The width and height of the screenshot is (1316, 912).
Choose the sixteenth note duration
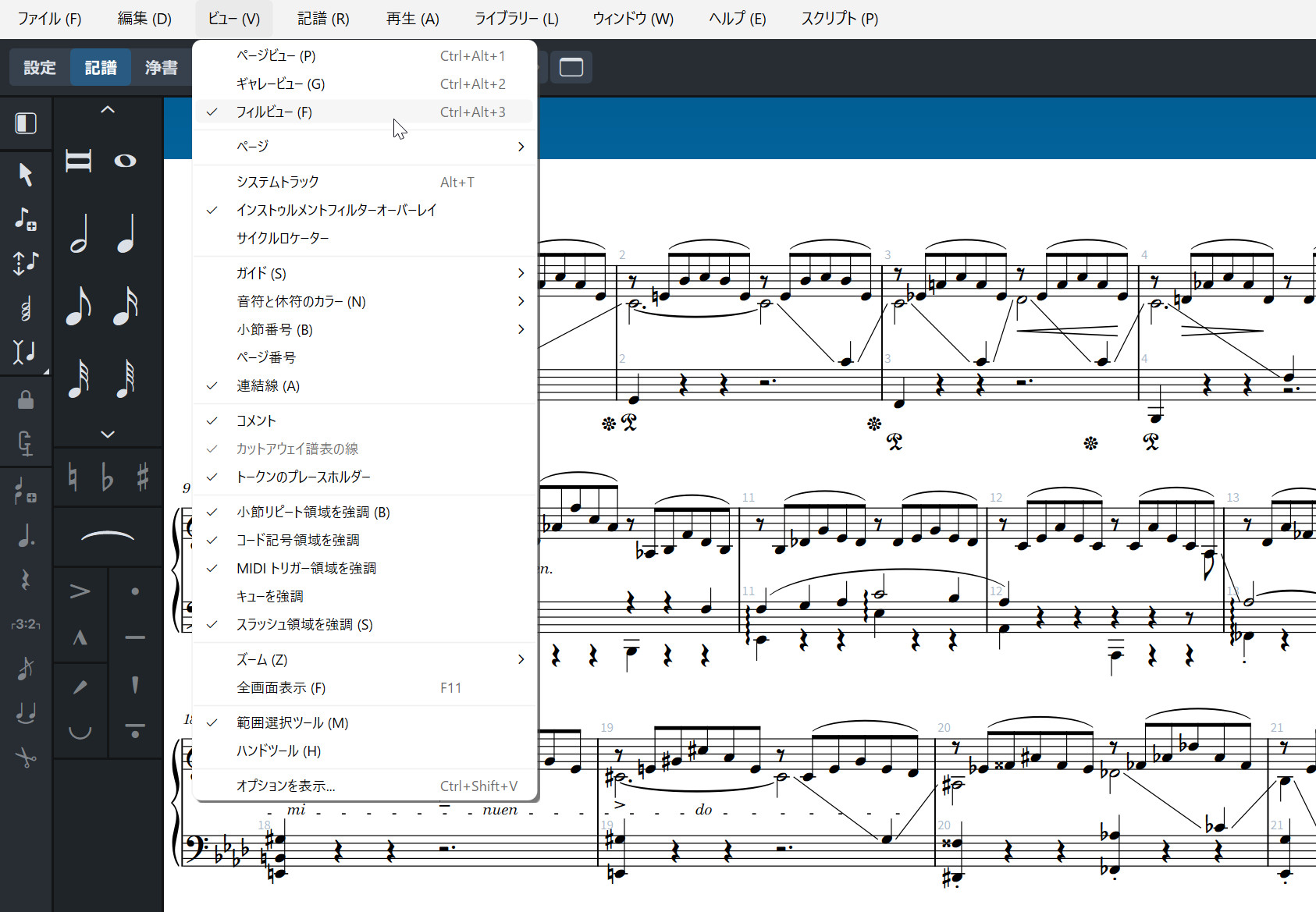tap(126, 305)
